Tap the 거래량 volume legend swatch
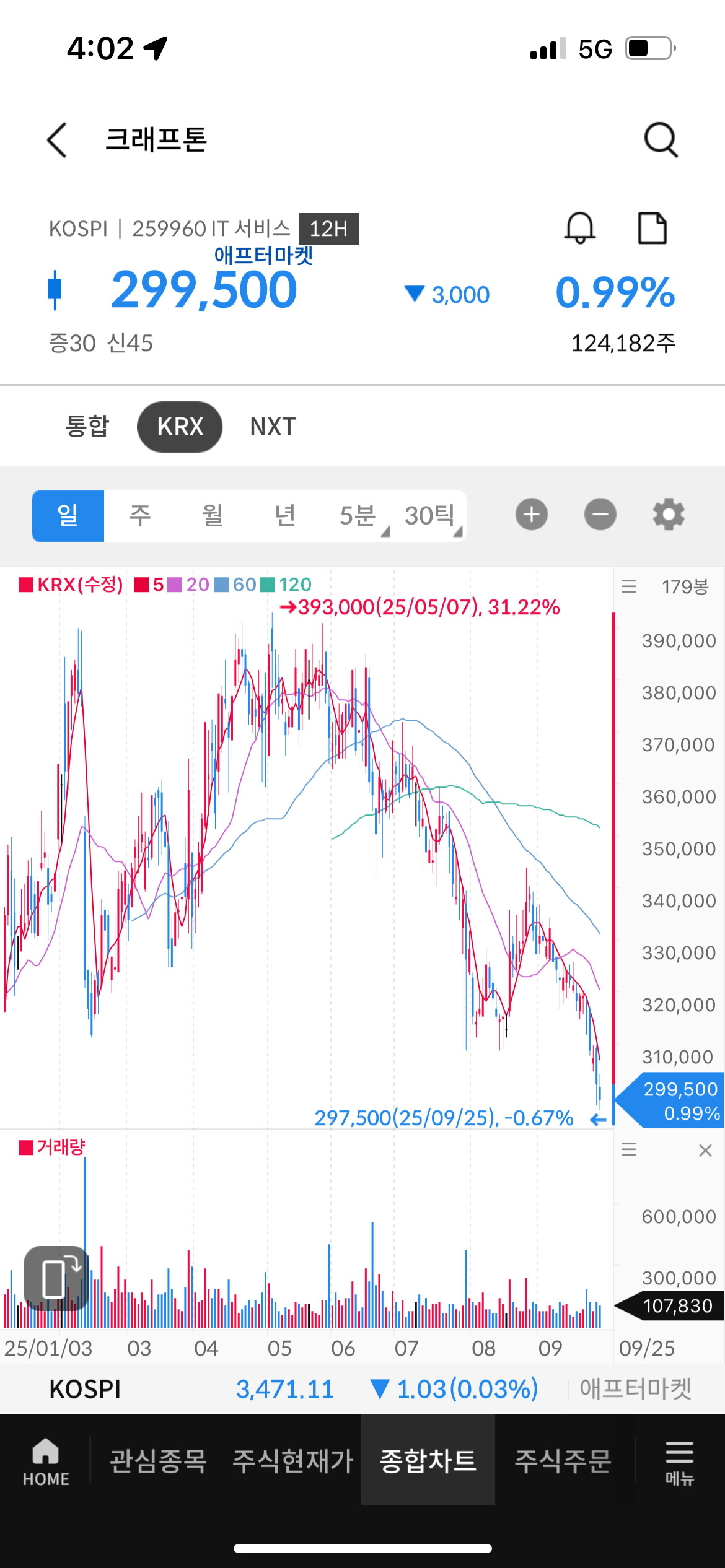 point(26,1148)
